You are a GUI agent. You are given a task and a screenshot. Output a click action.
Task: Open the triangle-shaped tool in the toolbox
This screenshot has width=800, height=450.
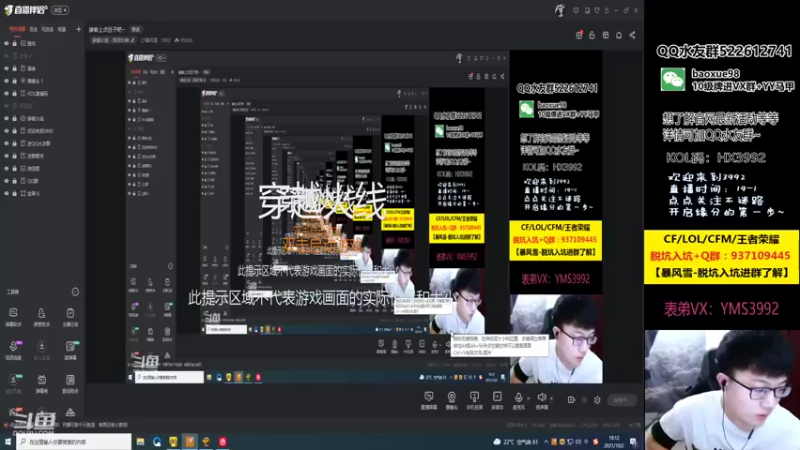tap(70, 412)
